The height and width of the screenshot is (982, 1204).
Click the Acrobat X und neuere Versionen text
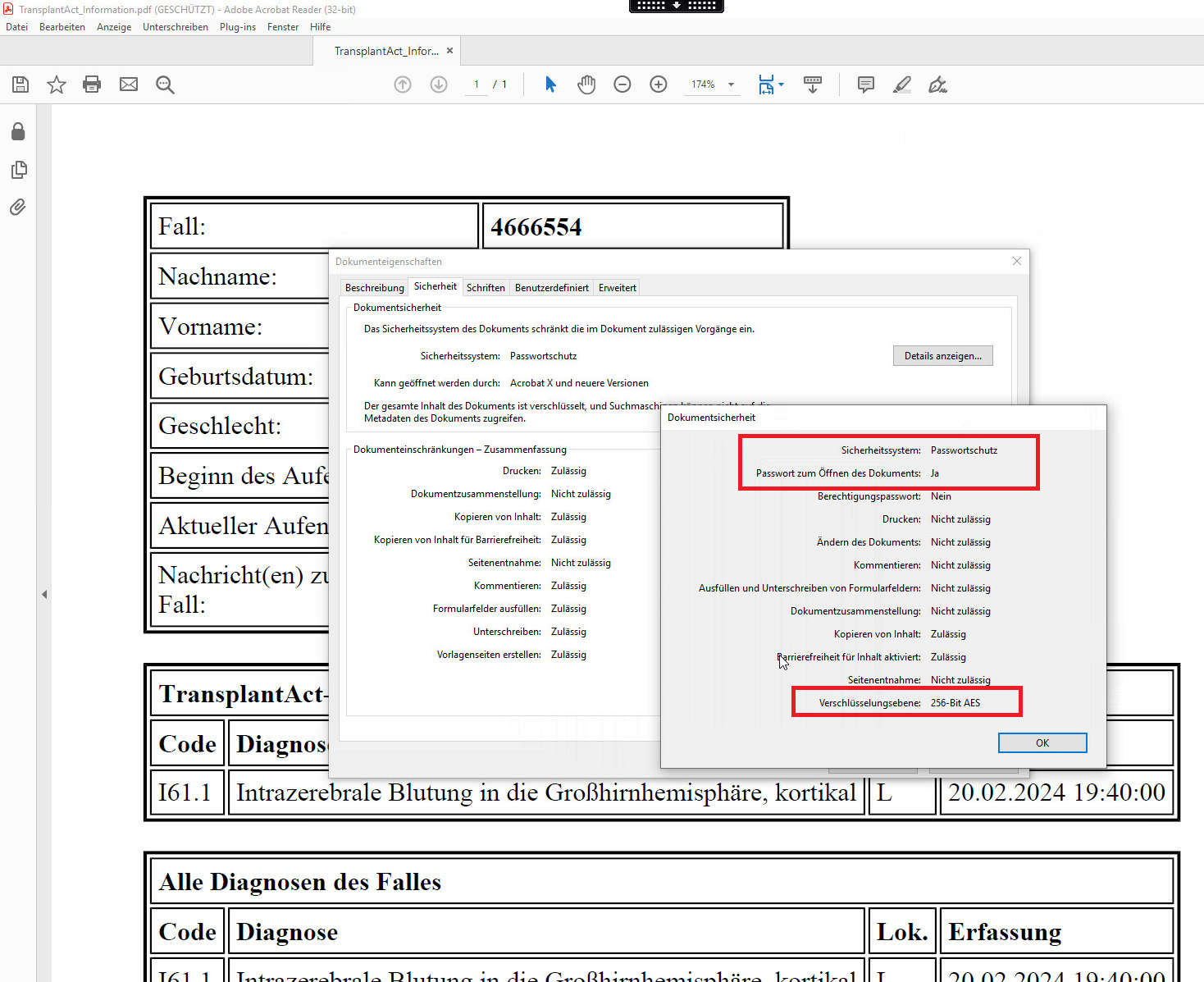coord(579,383)
